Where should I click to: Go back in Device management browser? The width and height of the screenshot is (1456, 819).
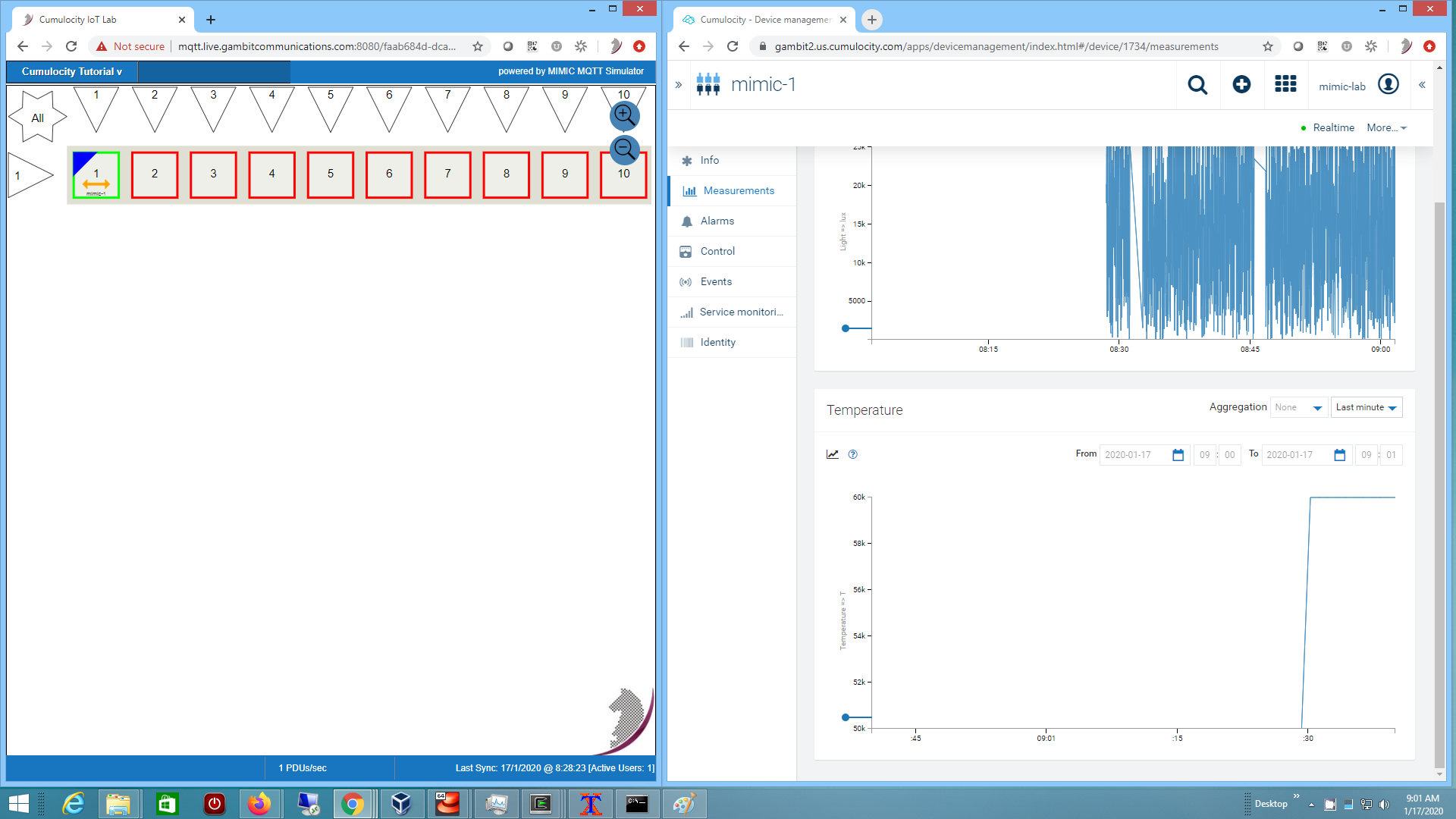(x=684, y=46)
